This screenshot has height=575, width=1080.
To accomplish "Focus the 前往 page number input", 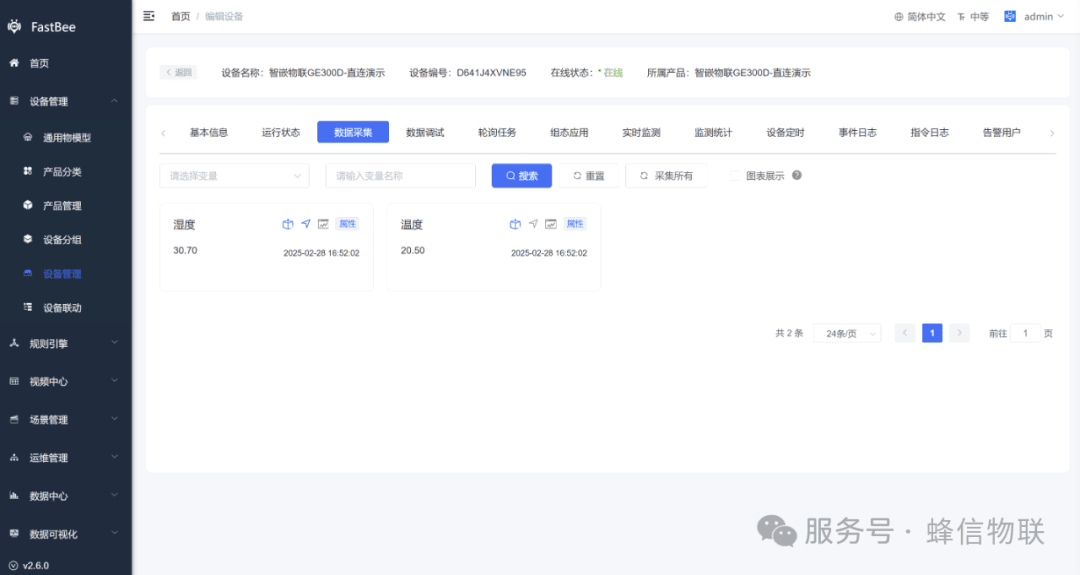I will (x=1025, y=333).
